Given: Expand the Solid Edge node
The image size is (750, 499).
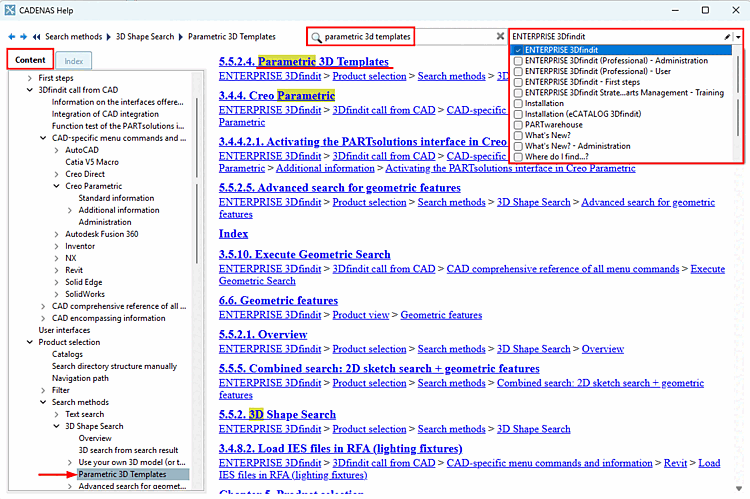Looking at the screenshot, I should click(x=56, y=282).
